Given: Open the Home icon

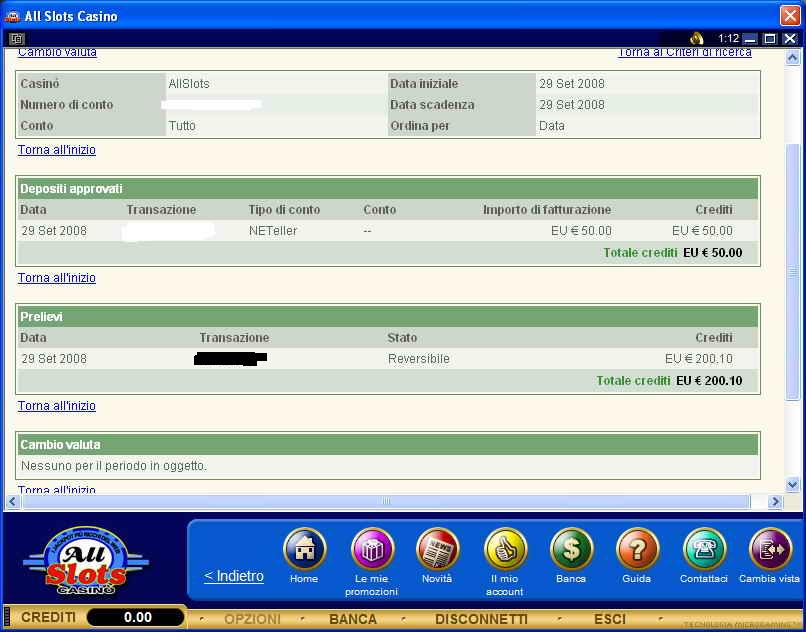Looking at the screenshot, I should tap(304, 550).
